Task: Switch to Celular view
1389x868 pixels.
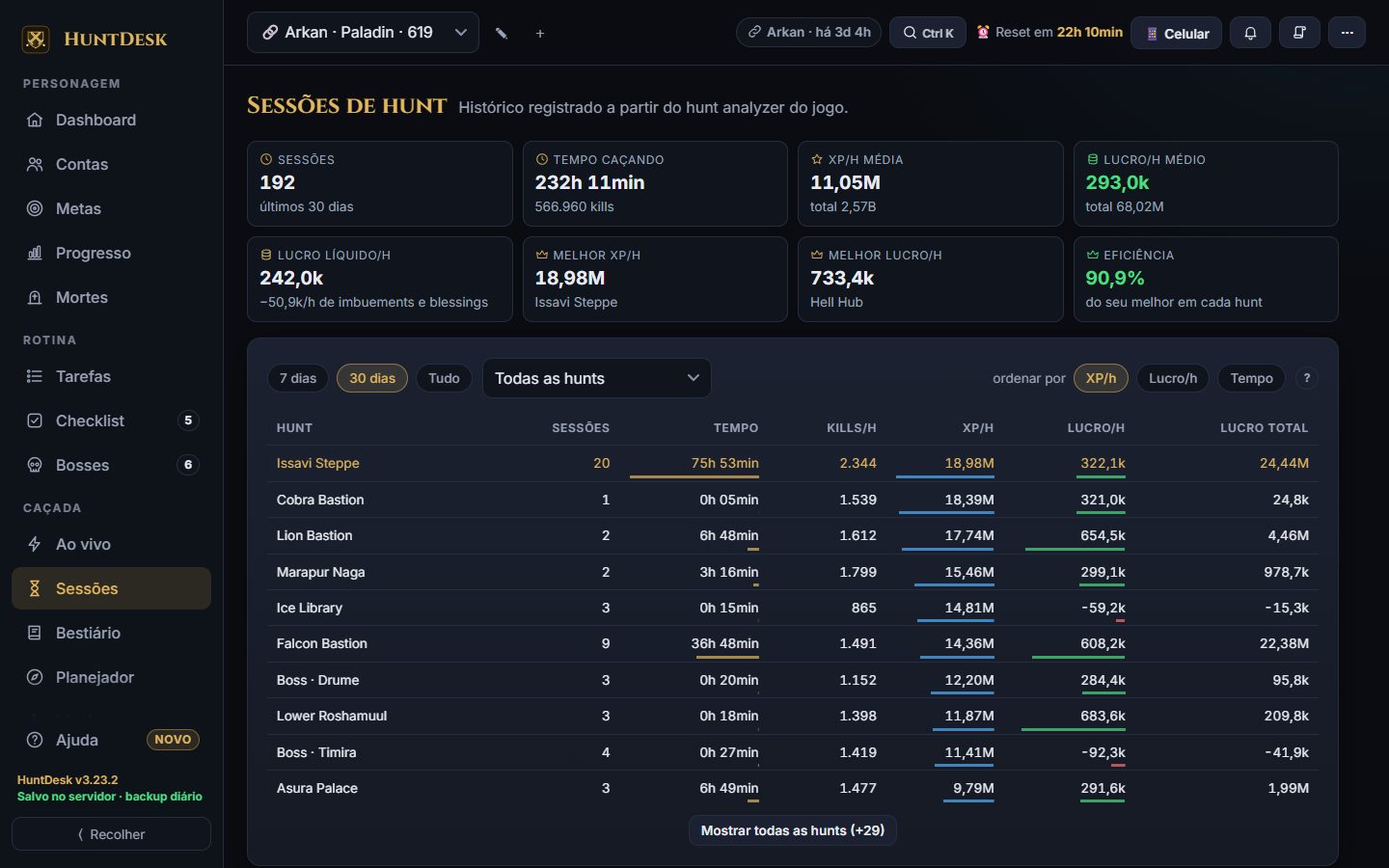Action: point(1177,33)
